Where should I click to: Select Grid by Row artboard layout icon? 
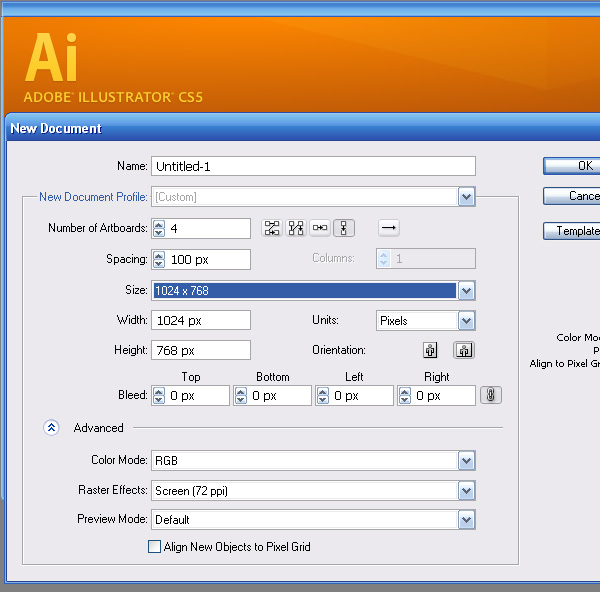tap(272, 228)
